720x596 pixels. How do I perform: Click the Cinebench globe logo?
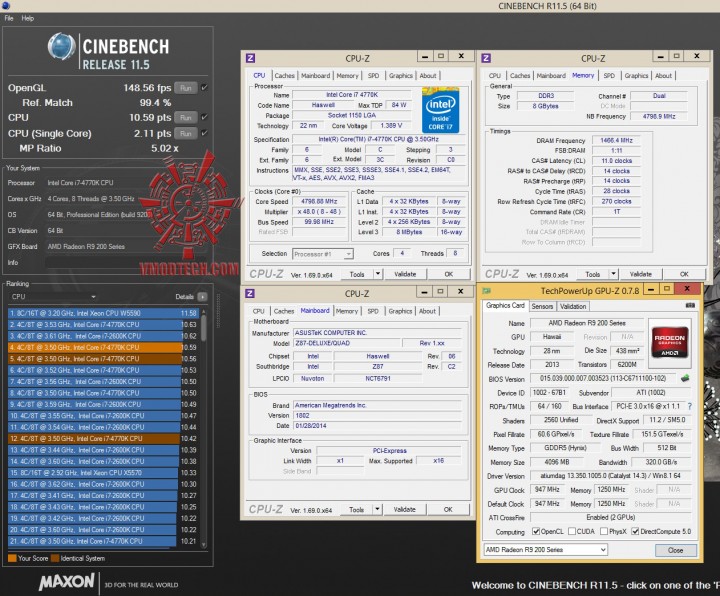click(62, 46)
